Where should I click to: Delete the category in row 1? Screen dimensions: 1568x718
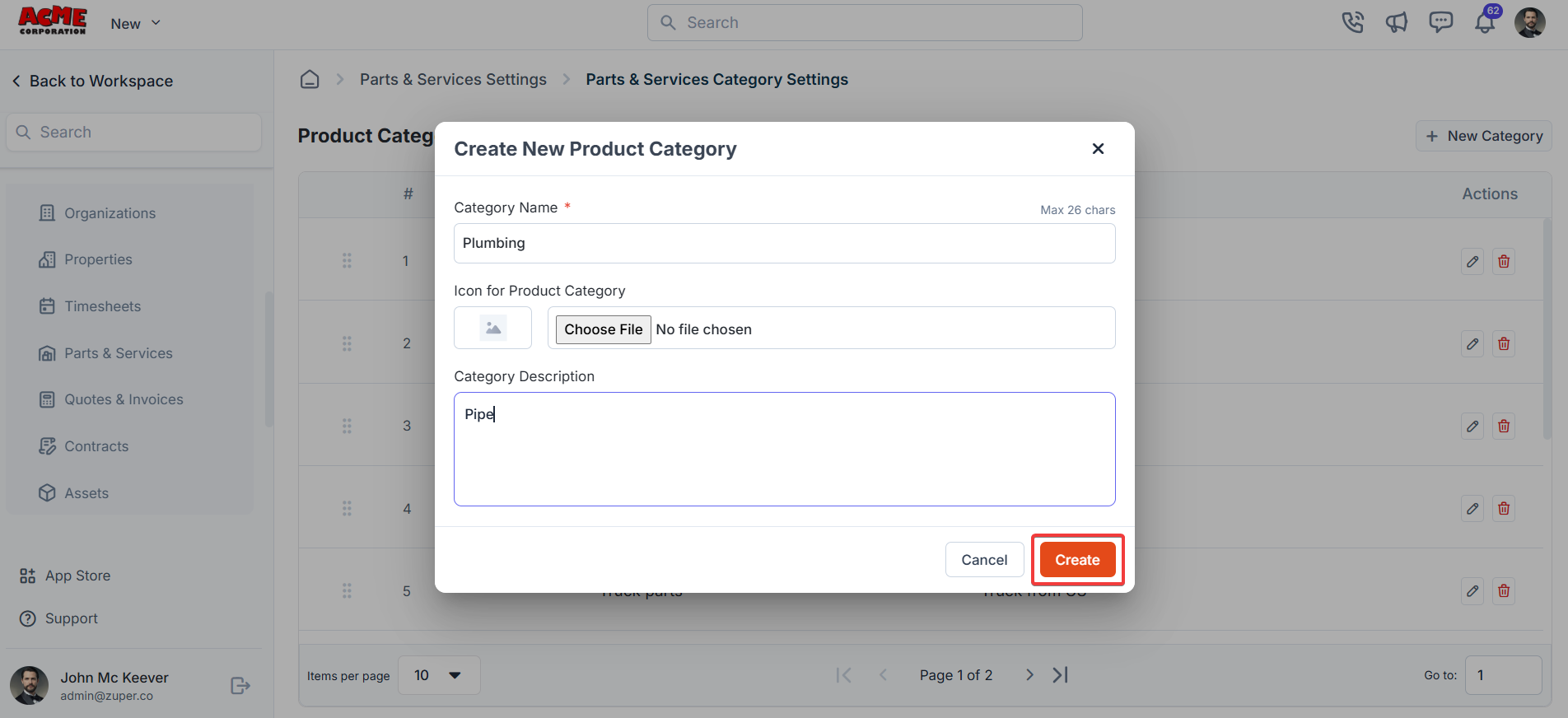tap(1504, 262)
